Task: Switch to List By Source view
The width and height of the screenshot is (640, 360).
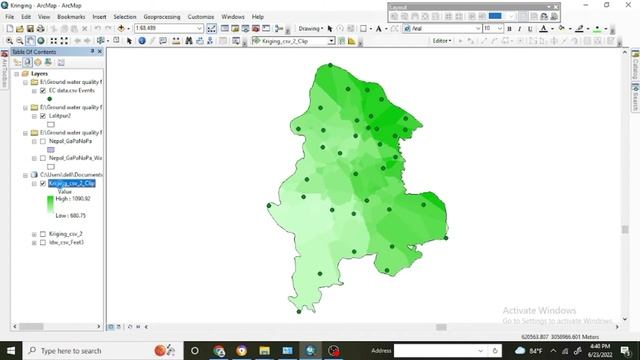Action: pyautogui.click(x=27, y=62)
